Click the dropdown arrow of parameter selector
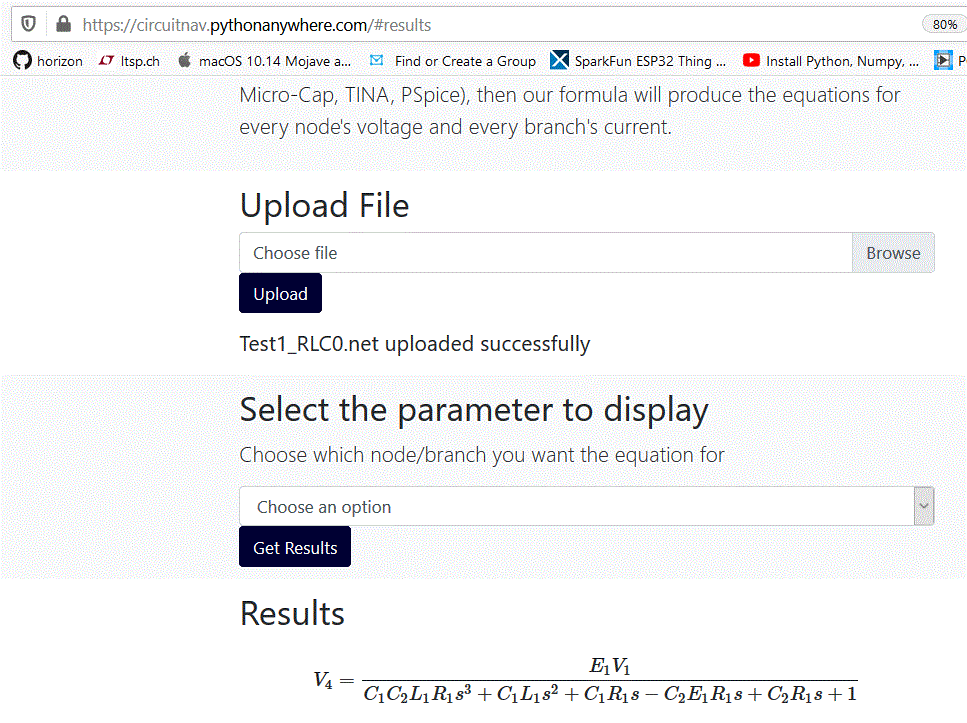 (x=923, y=506)
